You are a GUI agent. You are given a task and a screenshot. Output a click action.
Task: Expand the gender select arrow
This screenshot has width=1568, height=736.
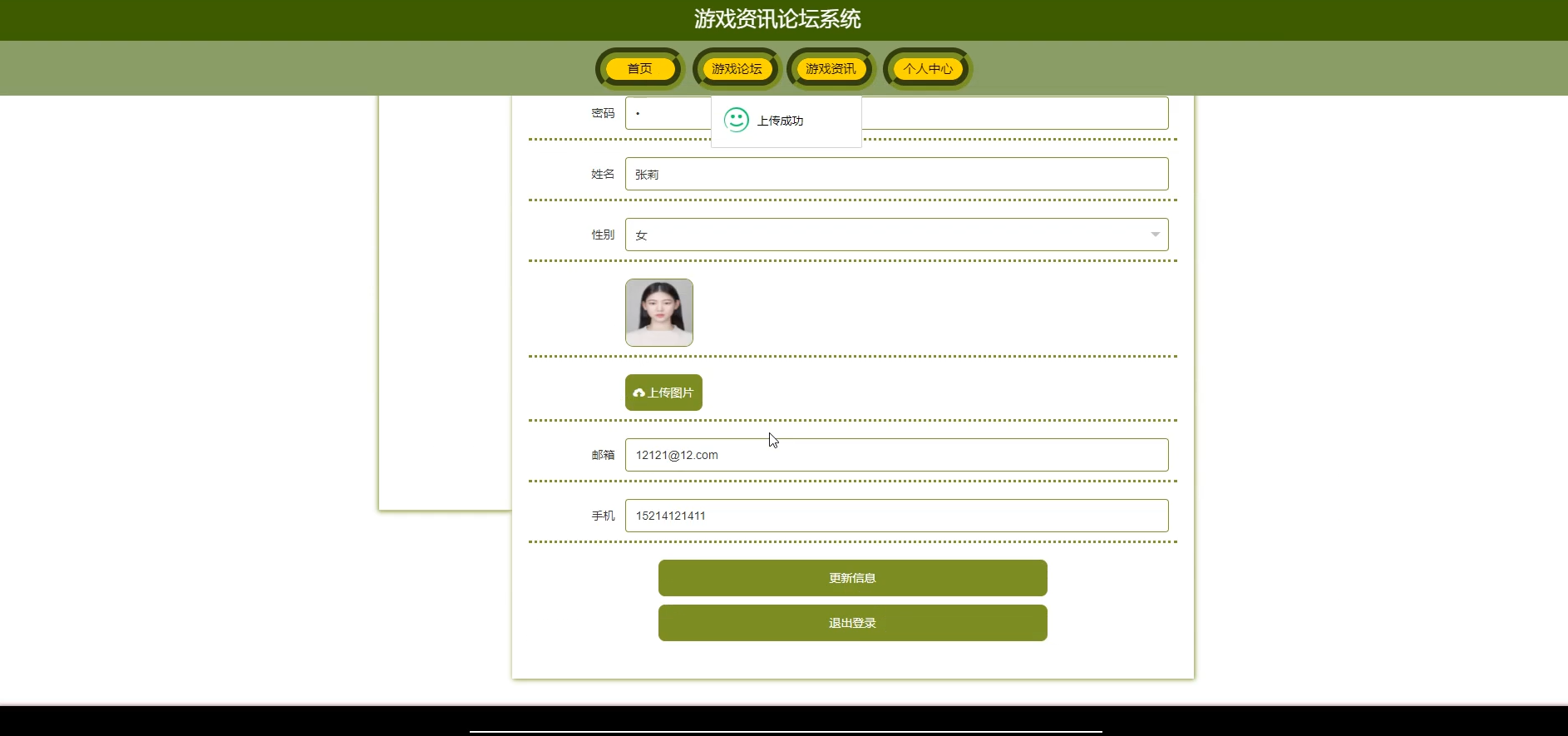pyautogui.click(x=1155, y=235)
